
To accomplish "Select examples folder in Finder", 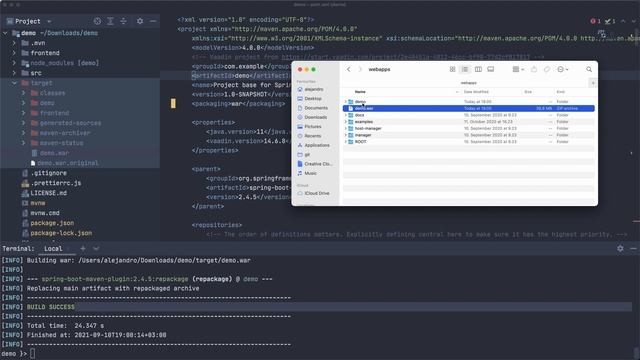I will tap(469, 122).
